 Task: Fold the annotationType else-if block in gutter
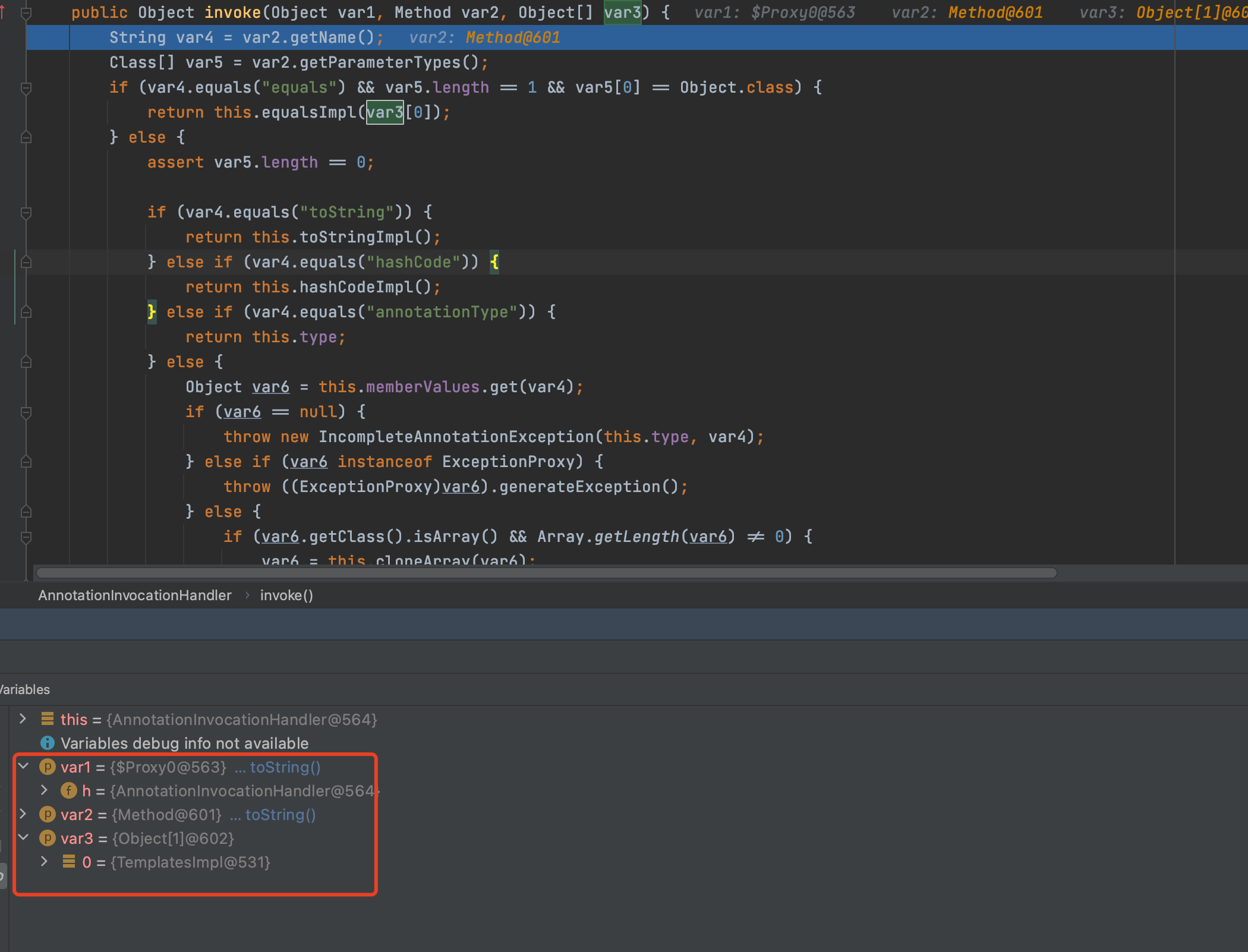click(26, 312)
